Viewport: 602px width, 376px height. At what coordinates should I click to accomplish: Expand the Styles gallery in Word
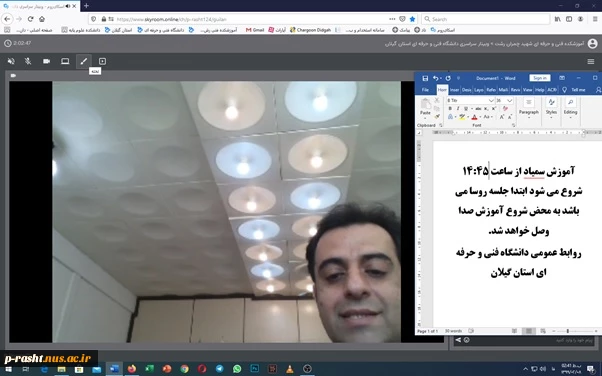coord(551,107)
